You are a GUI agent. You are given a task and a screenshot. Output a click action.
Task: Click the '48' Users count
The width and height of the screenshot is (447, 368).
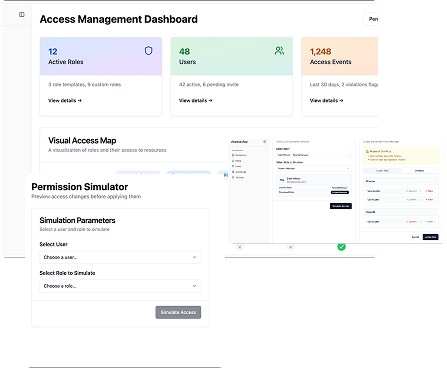[184, 51]
